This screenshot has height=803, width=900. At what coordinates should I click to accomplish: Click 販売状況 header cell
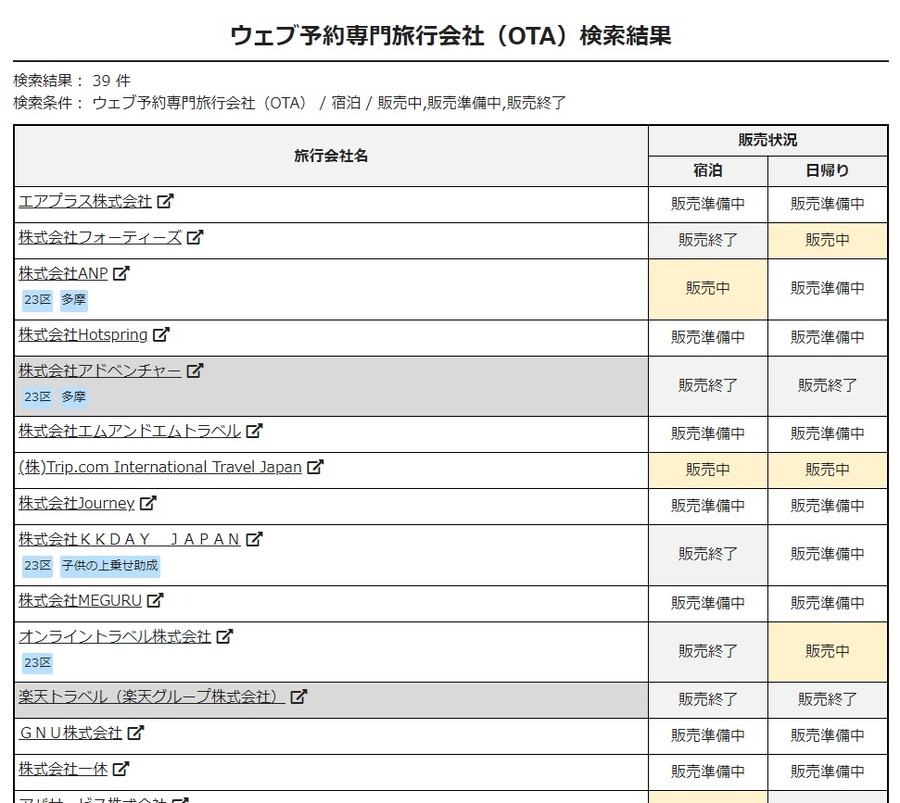click(768, 140)
